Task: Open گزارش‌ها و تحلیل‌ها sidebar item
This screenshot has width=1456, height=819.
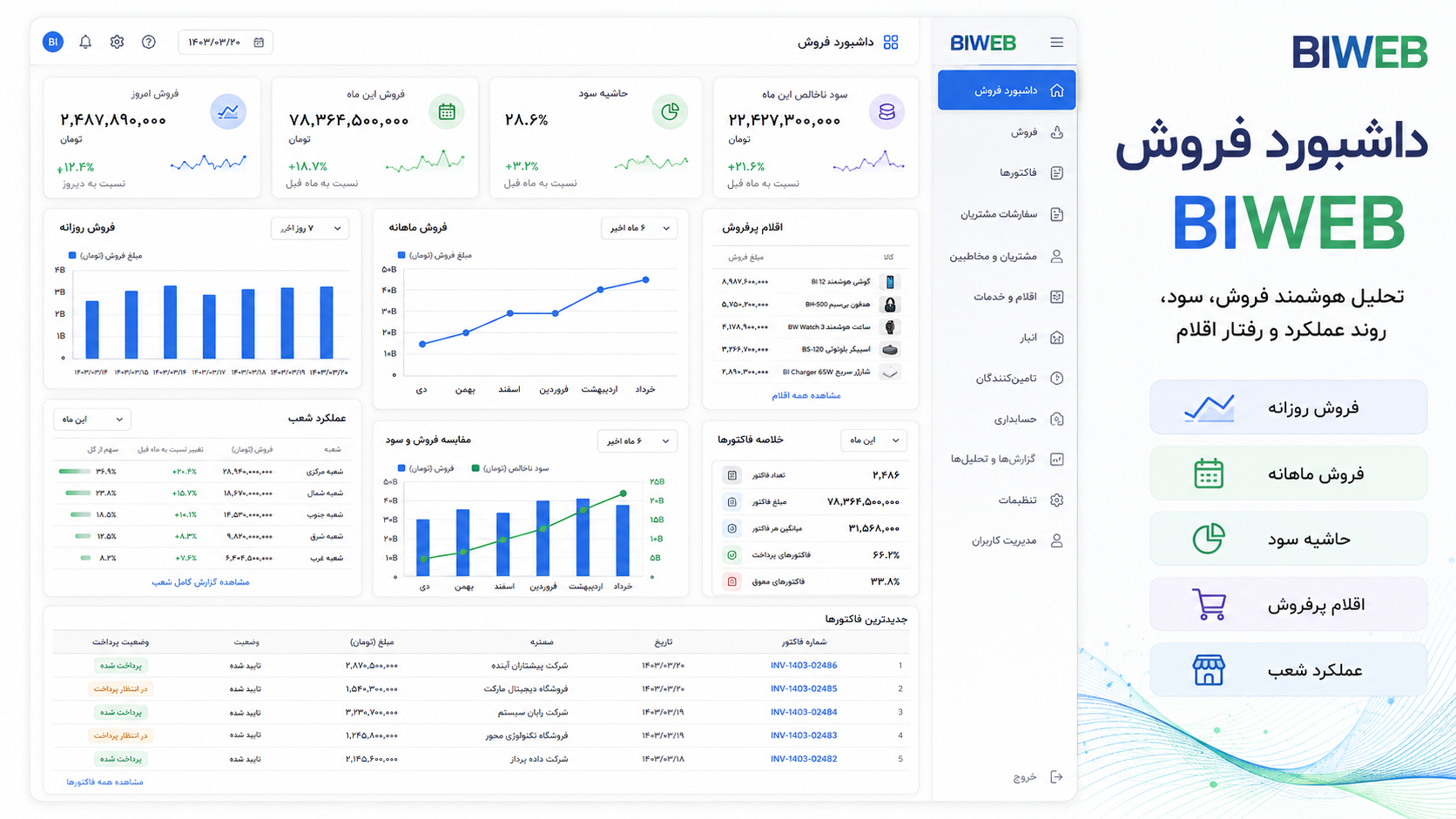Action: pyautogui.click(x=1007, y=459)
